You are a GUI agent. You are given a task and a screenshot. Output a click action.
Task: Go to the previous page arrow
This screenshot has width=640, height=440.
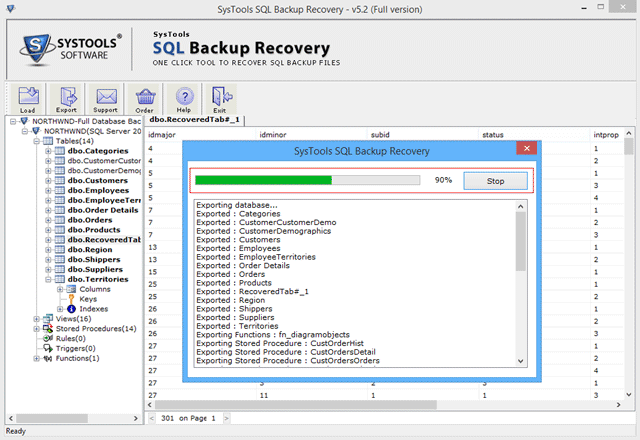point(152,418)
